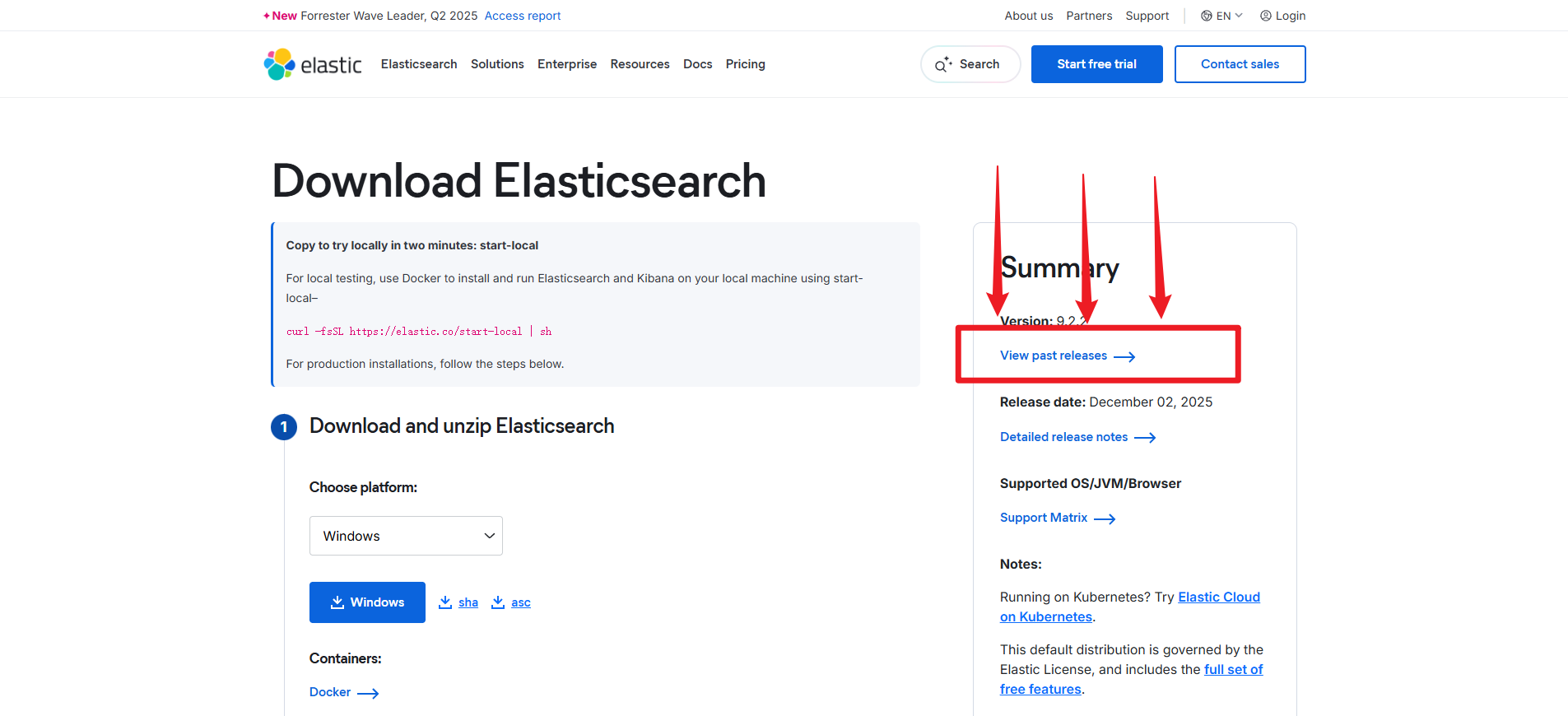Open the About us link
The height and width of the screenshot is (716, 1568).
point(1029,16)
